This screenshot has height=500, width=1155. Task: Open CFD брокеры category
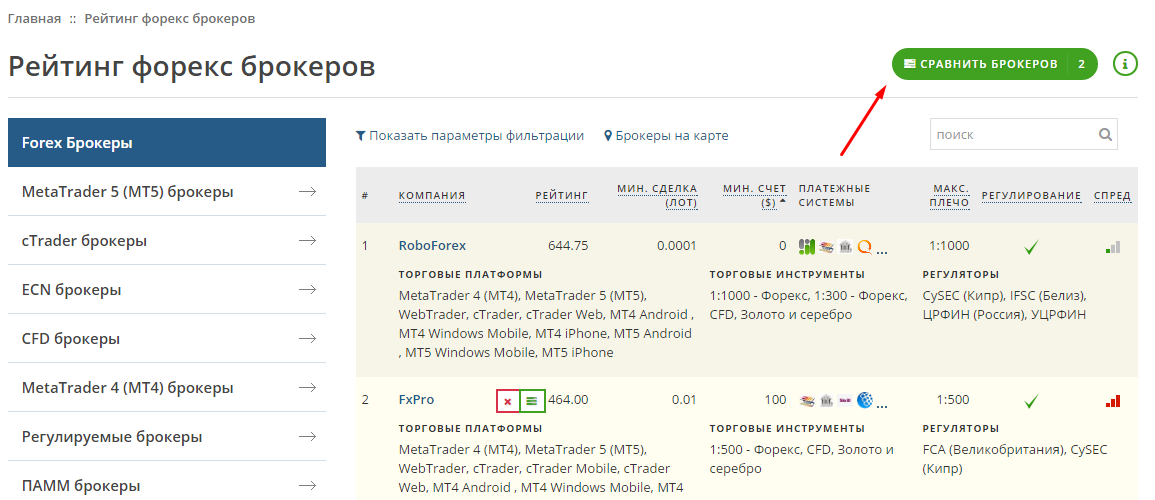(167, 339)
